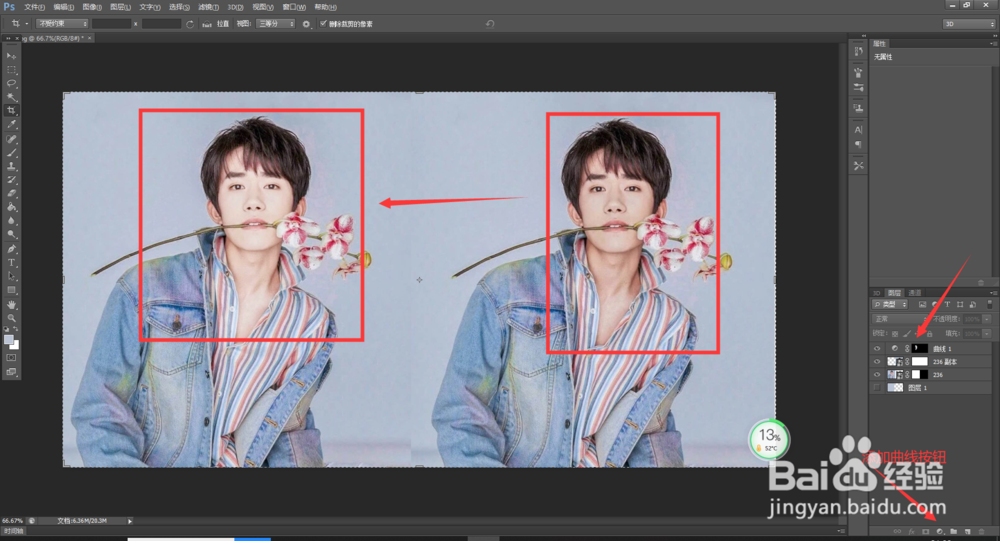Select the Blur tool
This screenshot has width=1000, height=541.
[11, 221]
